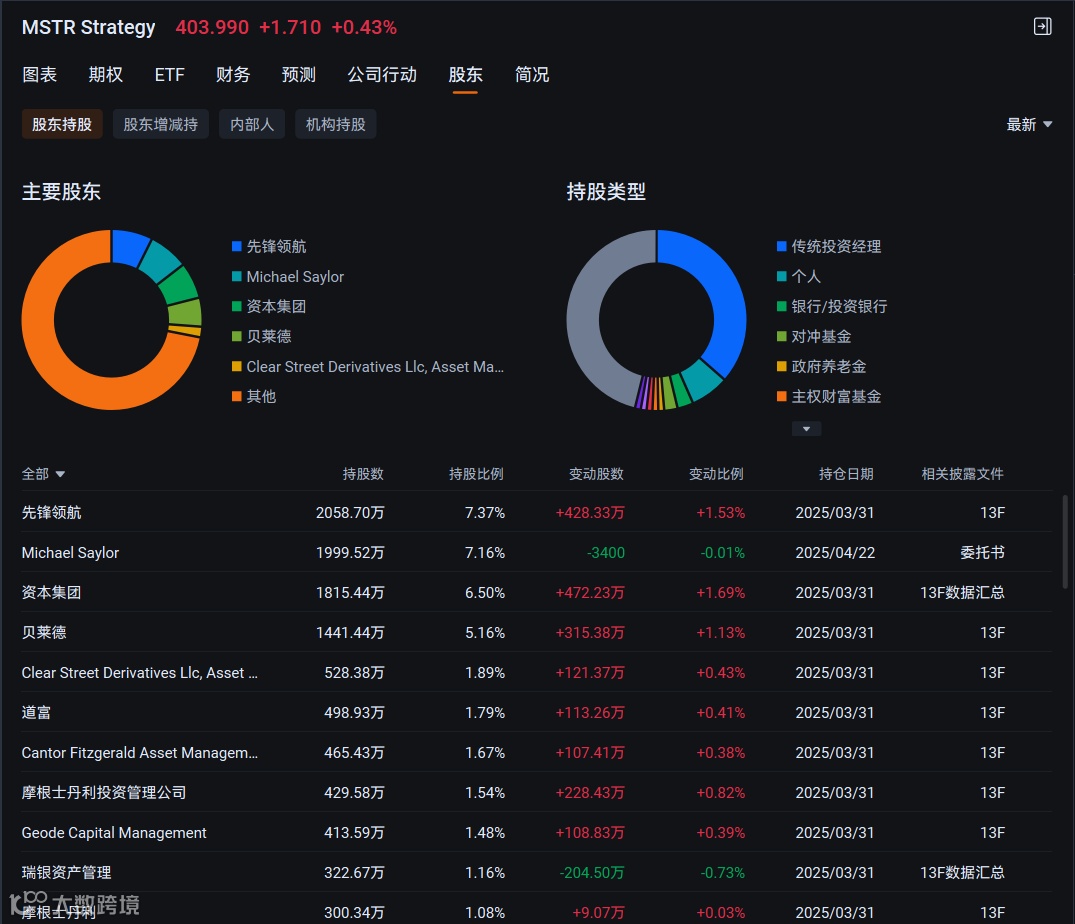Sort by 持仓日期 column header
This screenshot has height=924, width=1075.
[846, 474]
